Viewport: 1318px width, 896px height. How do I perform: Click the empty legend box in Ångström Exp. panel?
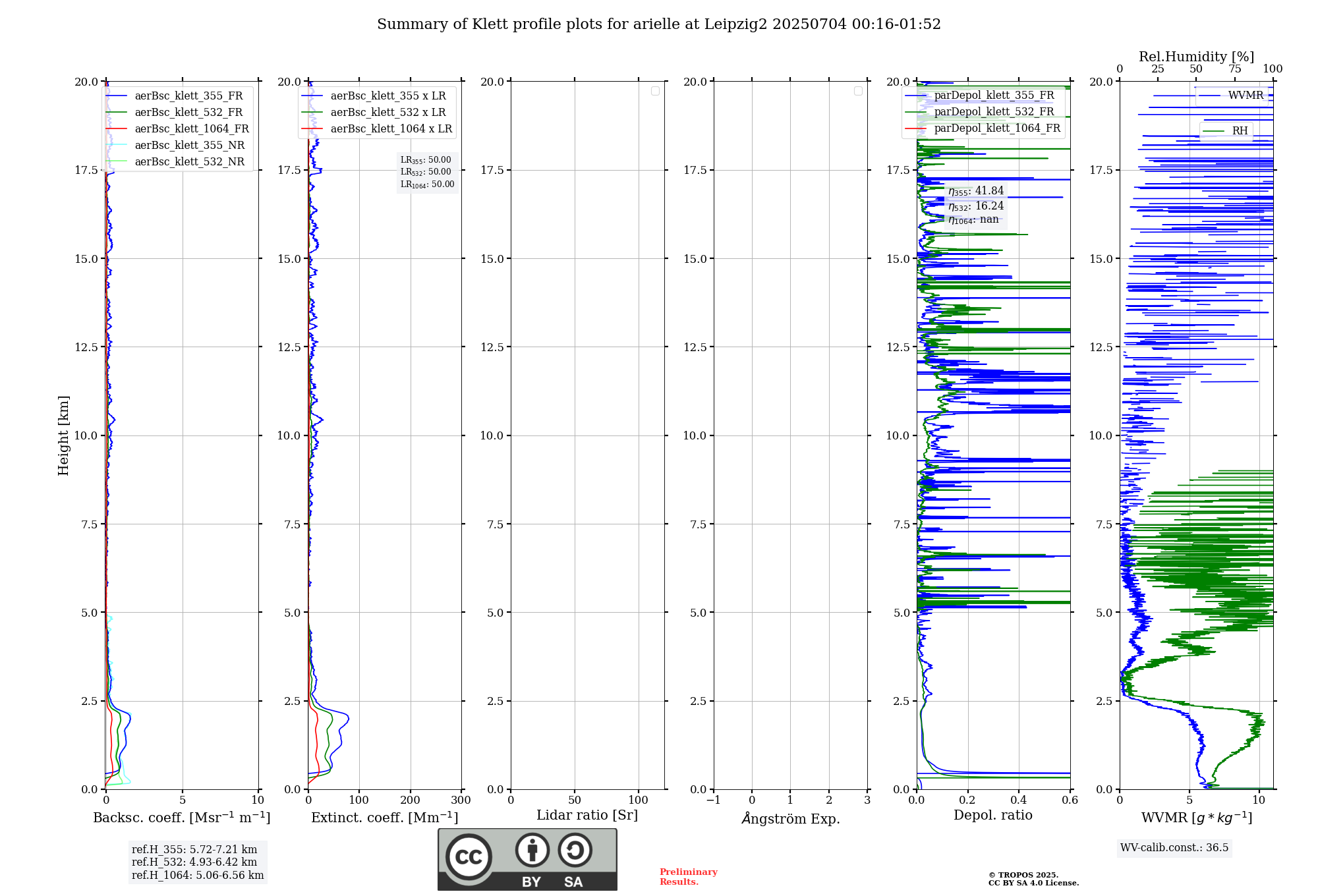[858, 91]
